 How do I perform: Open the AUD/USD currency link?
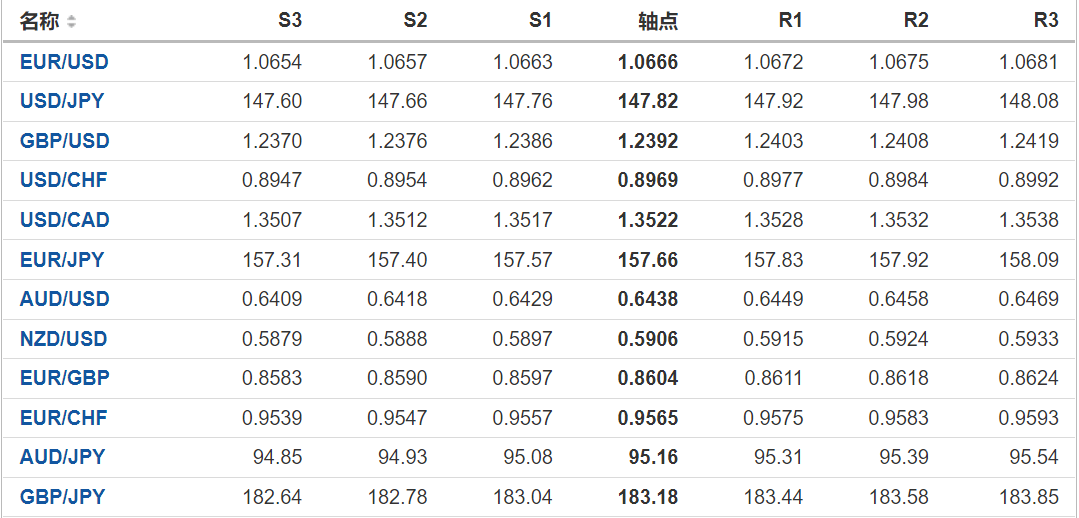pos(64,299)
